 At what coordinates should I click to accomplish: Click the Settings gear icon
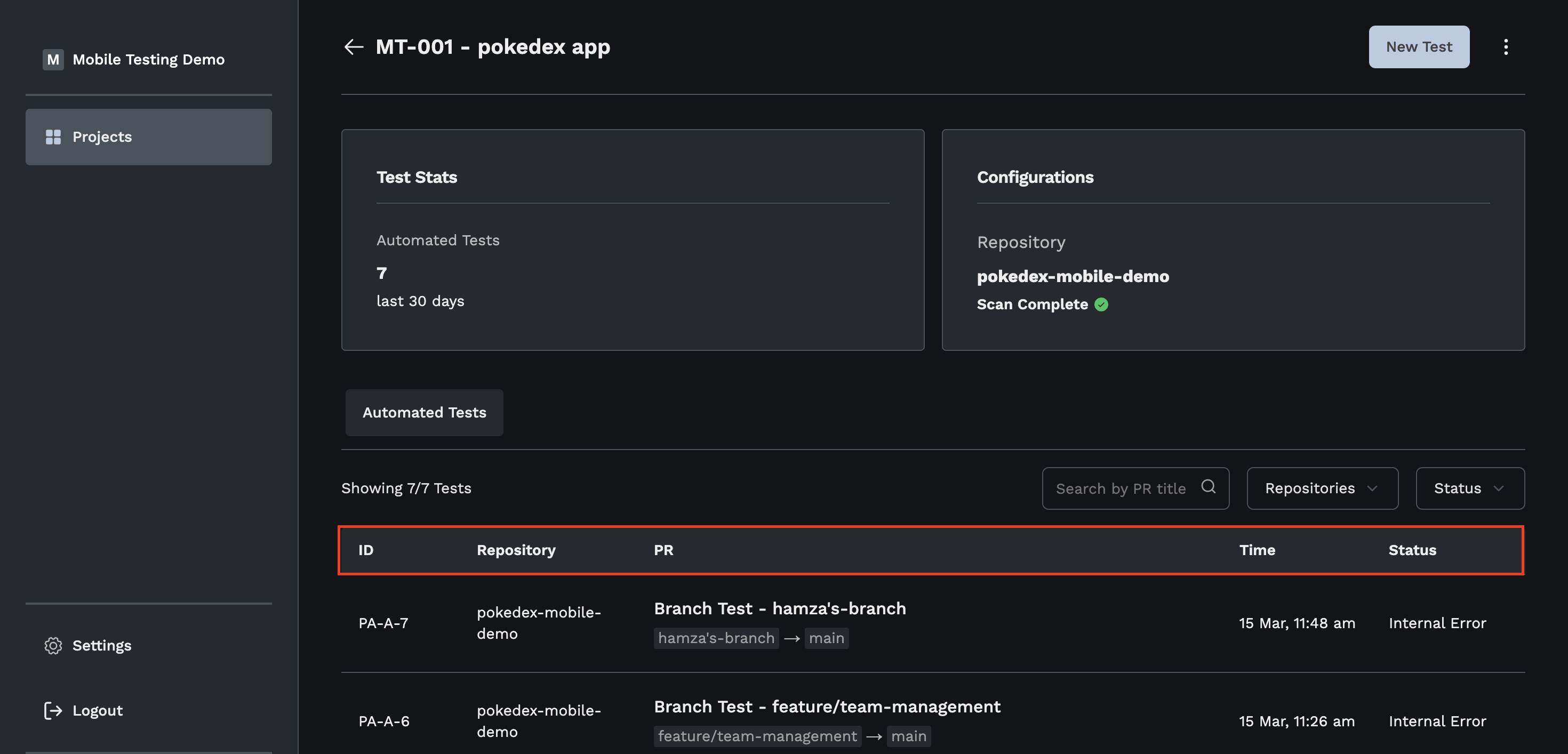[53, 645]
